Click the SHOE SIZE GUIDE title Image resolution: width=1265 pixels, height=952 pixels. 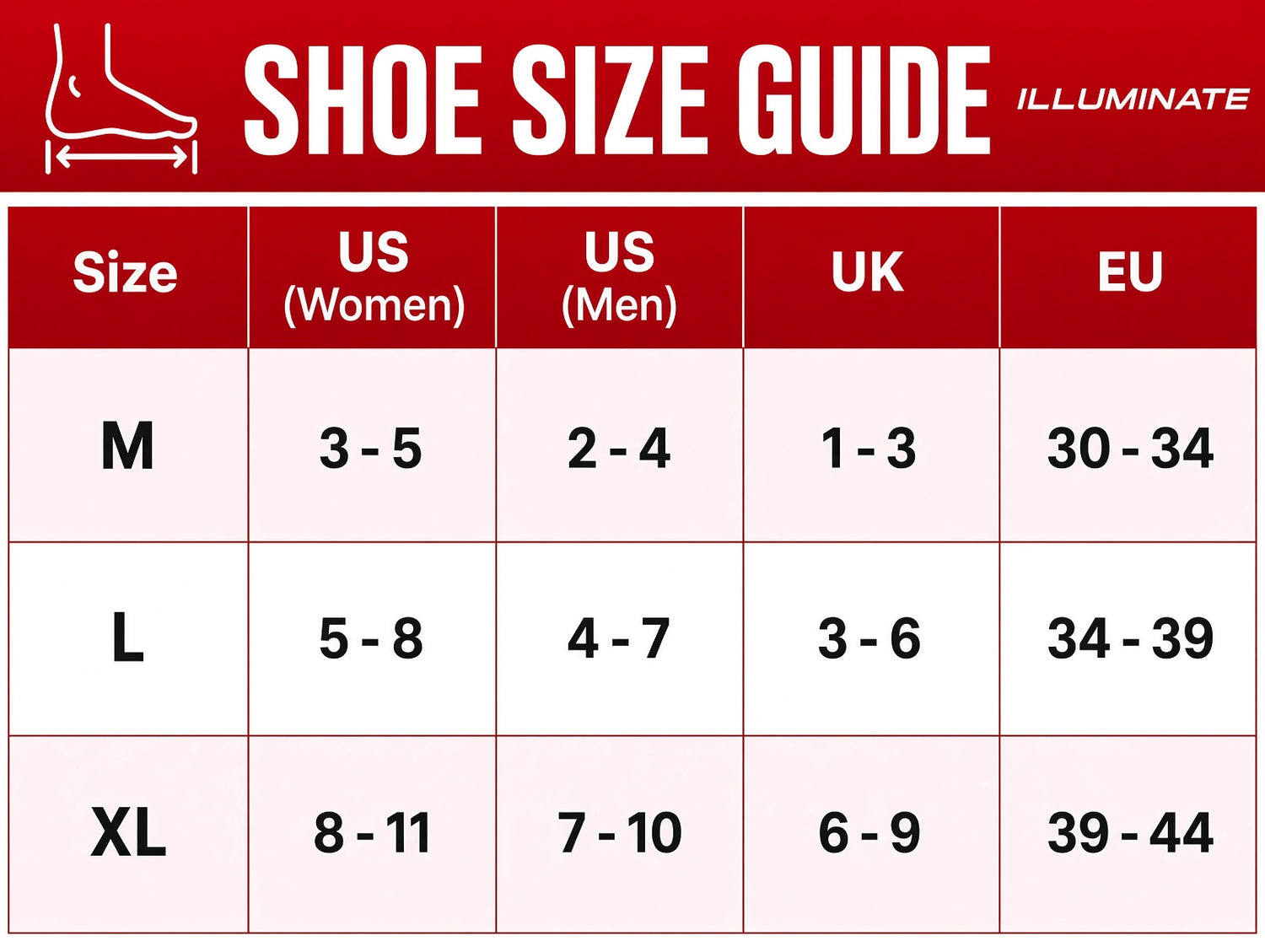(x=616, y=100)
